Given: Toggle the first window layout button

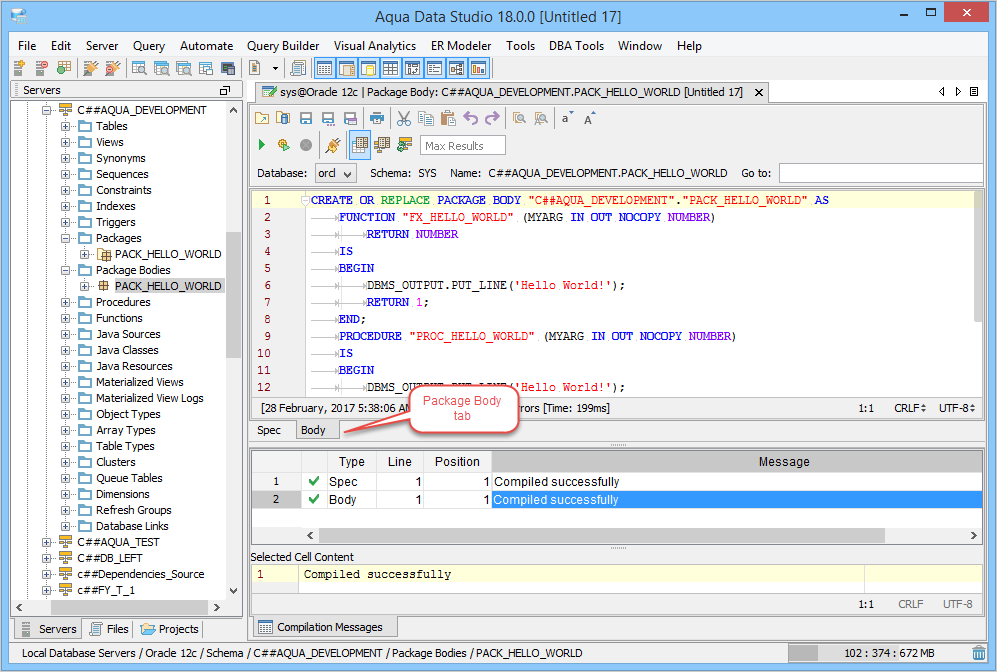Looking at the screenshot, I should tap(324, 68).
